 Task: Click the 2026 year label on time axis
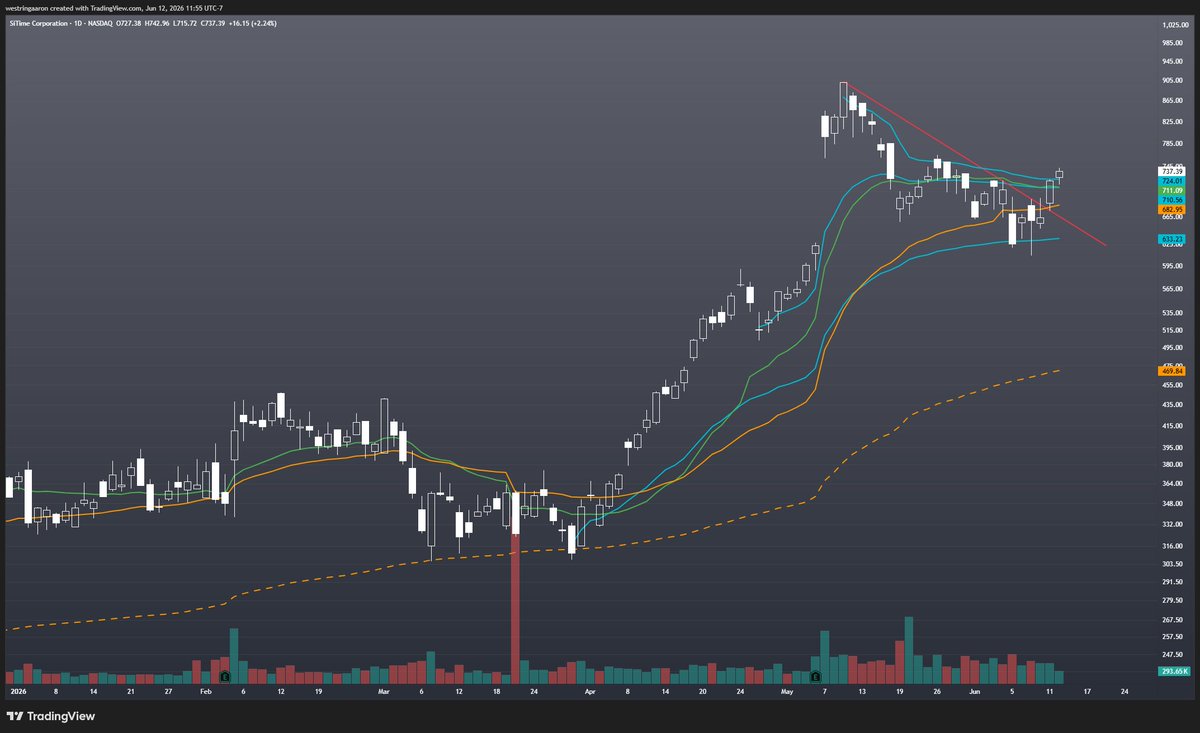pos(18,691)
